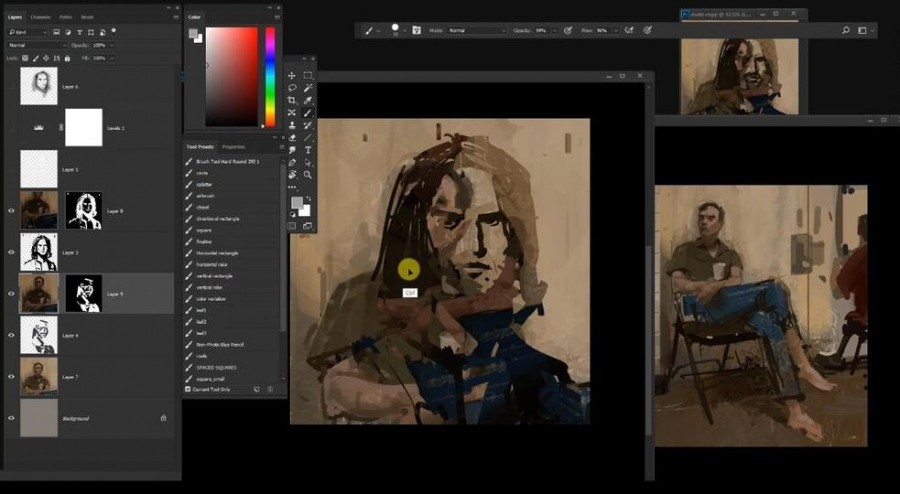Select the Pen tool
The width and height of the screenshot is (900, 494).
(292, 163)
